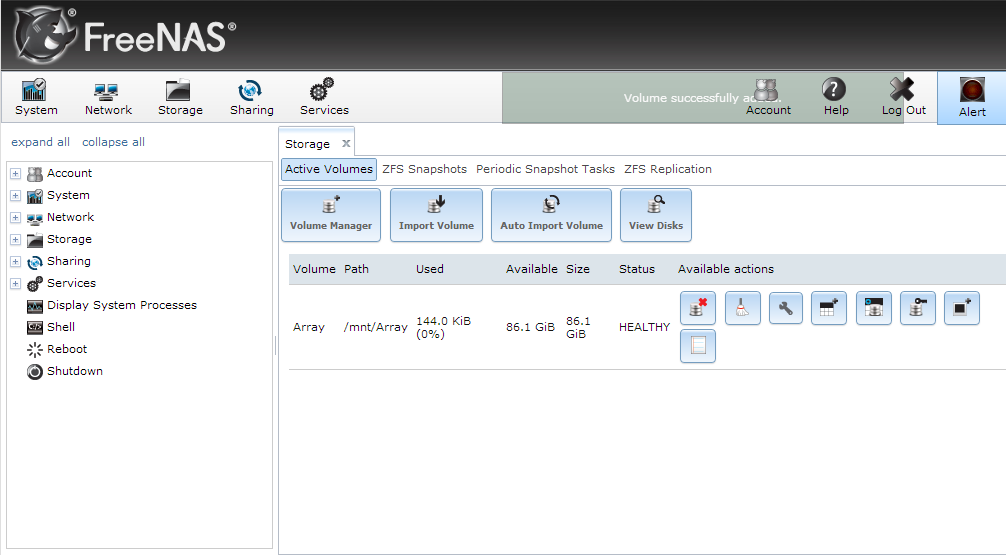Change Array permissions via key icon
The width and height of the screenshot is (1006, 555).
(917, 308)
